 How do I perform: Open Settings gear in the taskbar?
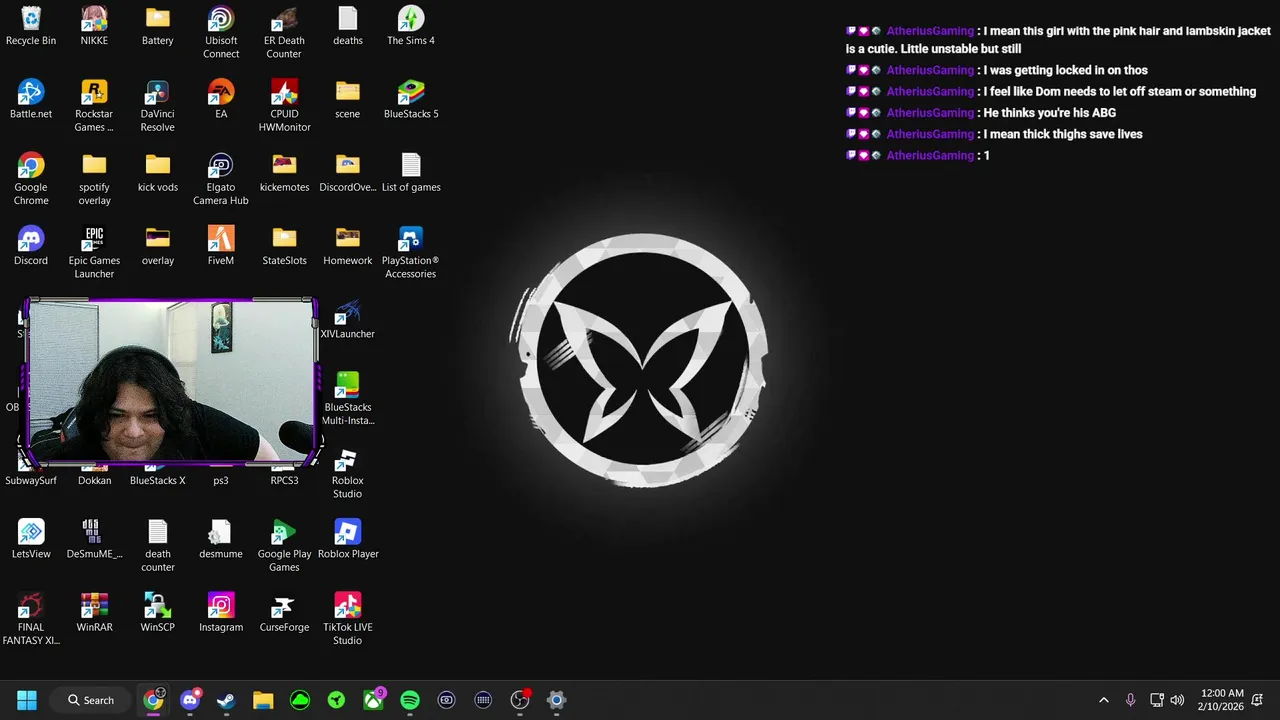(557, 700)
